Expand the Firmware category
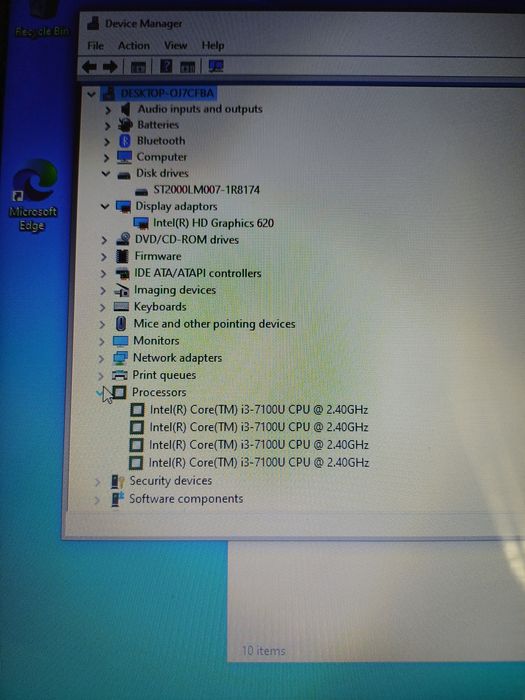 point(104,257)
